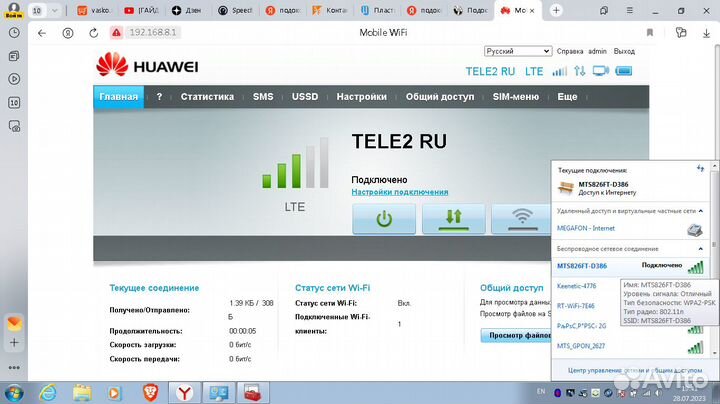Click the header up/down data arrows icon
Screen dimensions: 720x404
click(x=579, y=71)
